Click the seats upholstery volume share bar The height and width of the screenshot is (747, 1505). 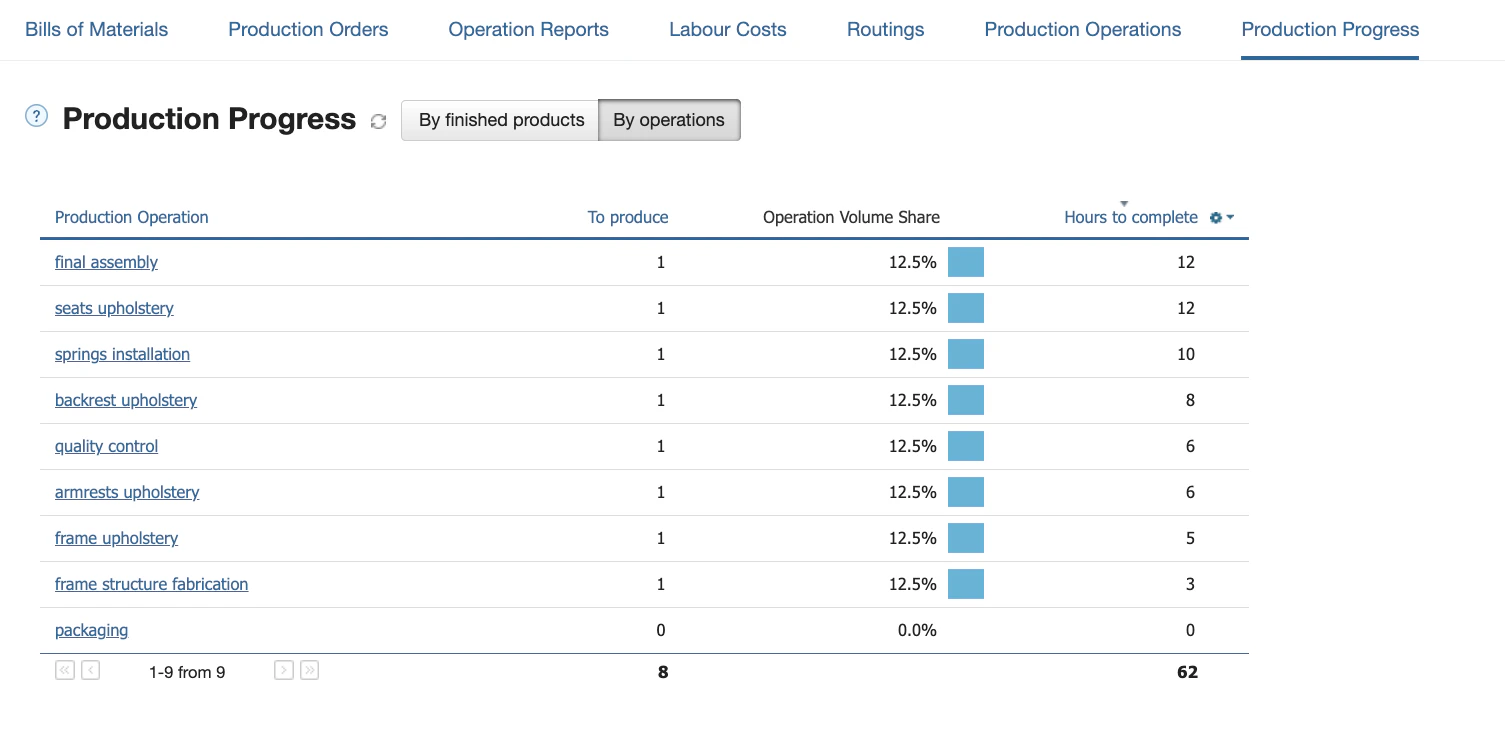[x=965, y=309]
